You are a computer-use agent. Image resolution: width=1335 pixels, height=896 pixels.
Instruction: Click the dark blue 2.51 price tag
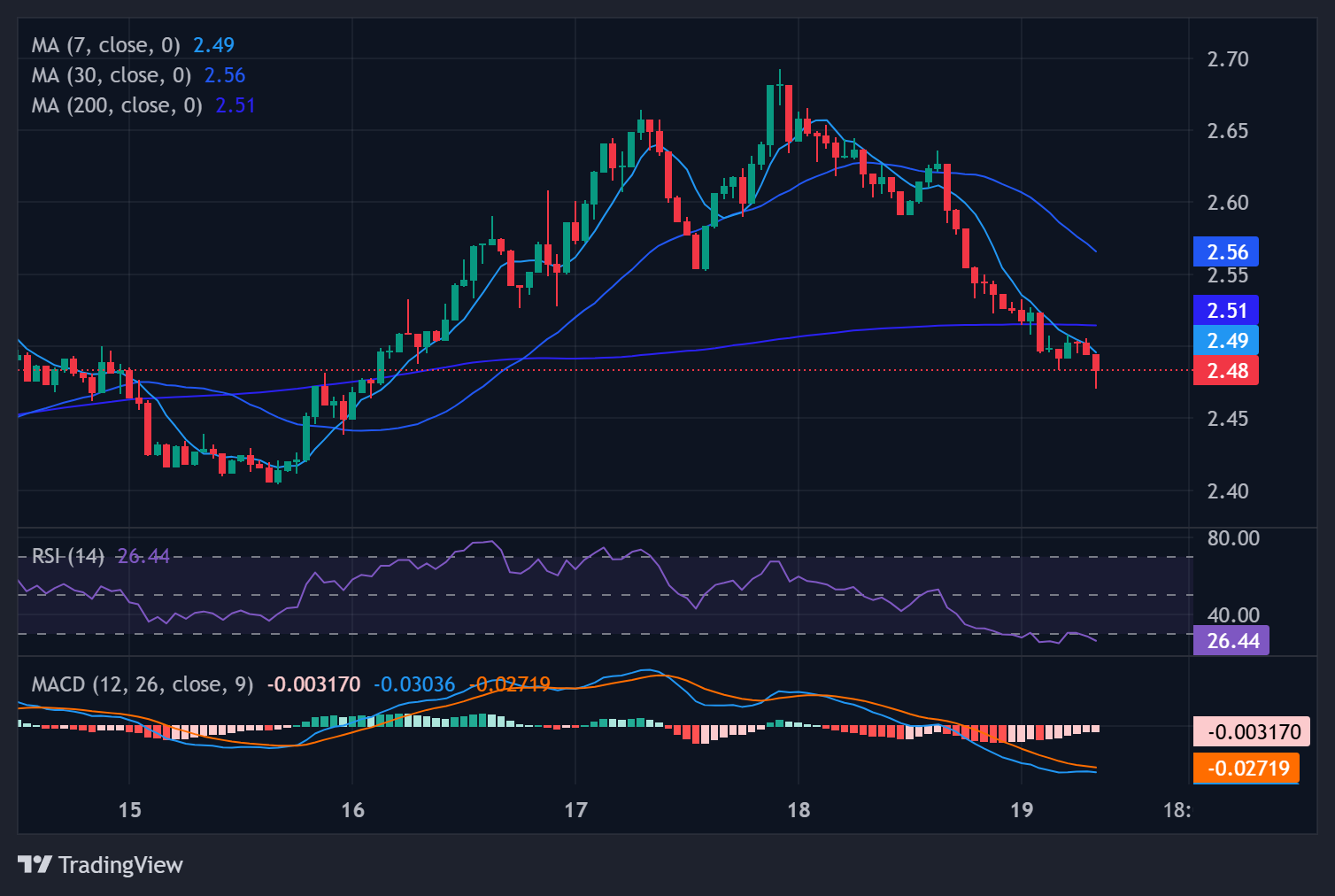(1226, 311)
